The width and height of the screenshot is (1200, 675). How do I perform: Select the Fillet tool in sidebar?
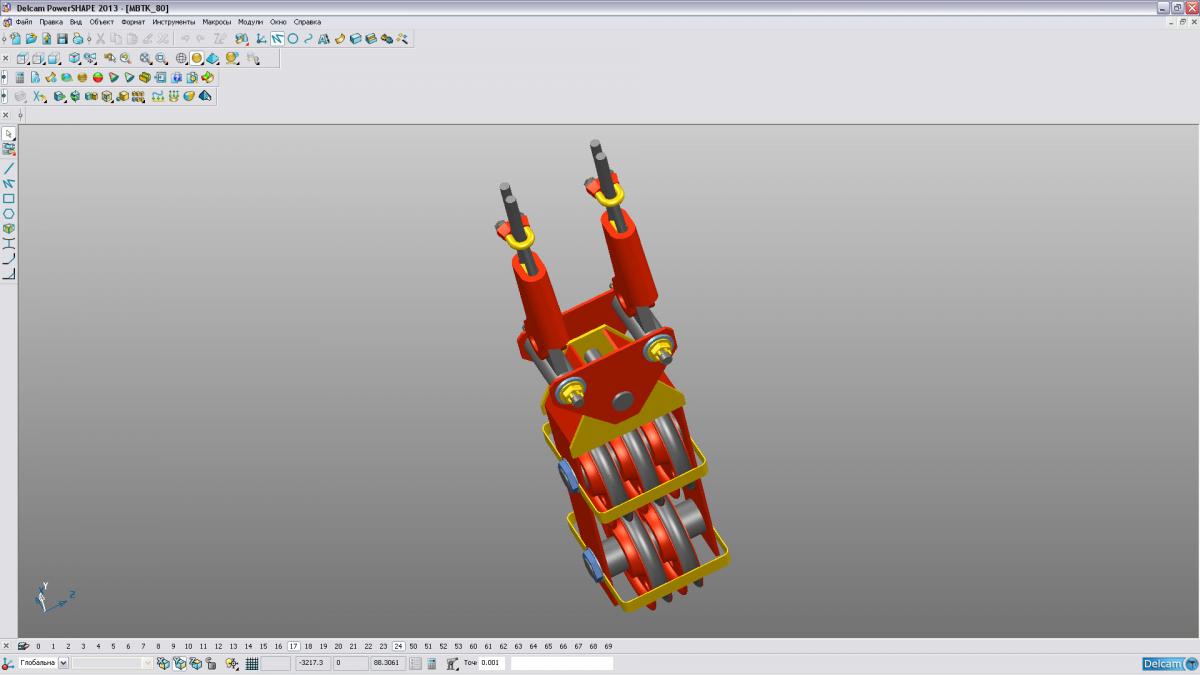pos(9,258)
